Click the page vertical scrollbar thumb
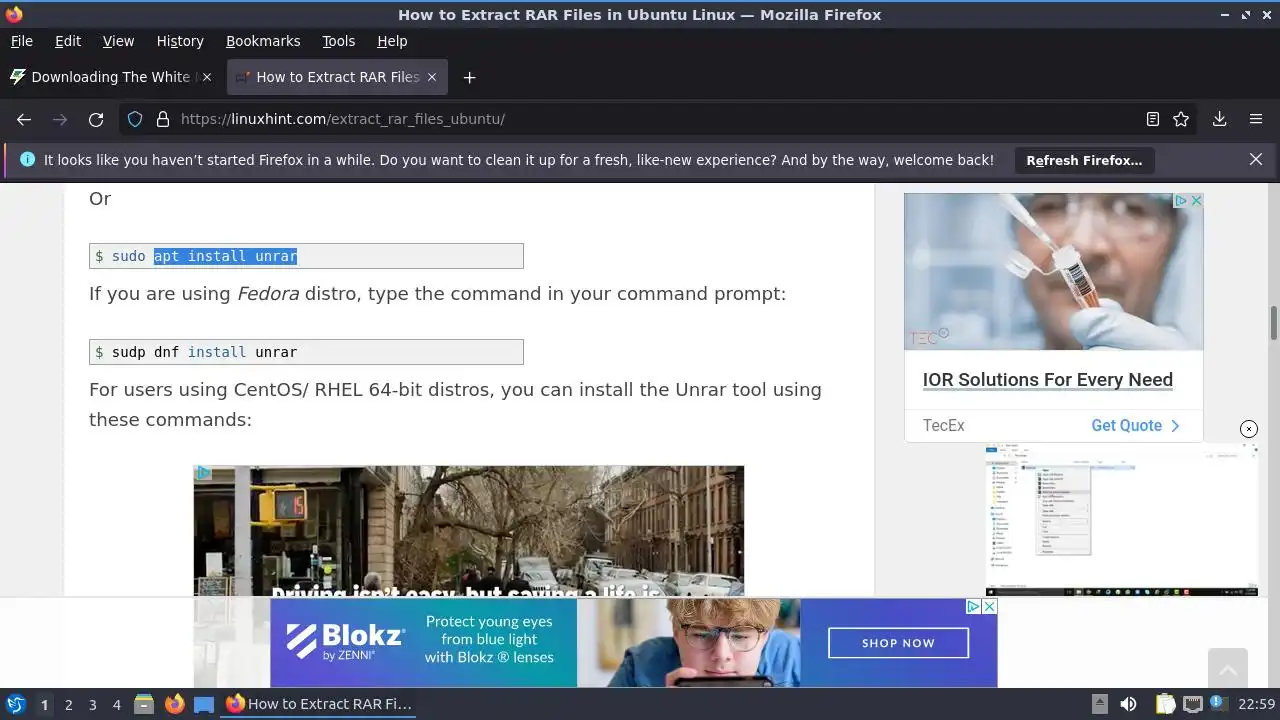The image size is (1280, 720). point(1274,324)
